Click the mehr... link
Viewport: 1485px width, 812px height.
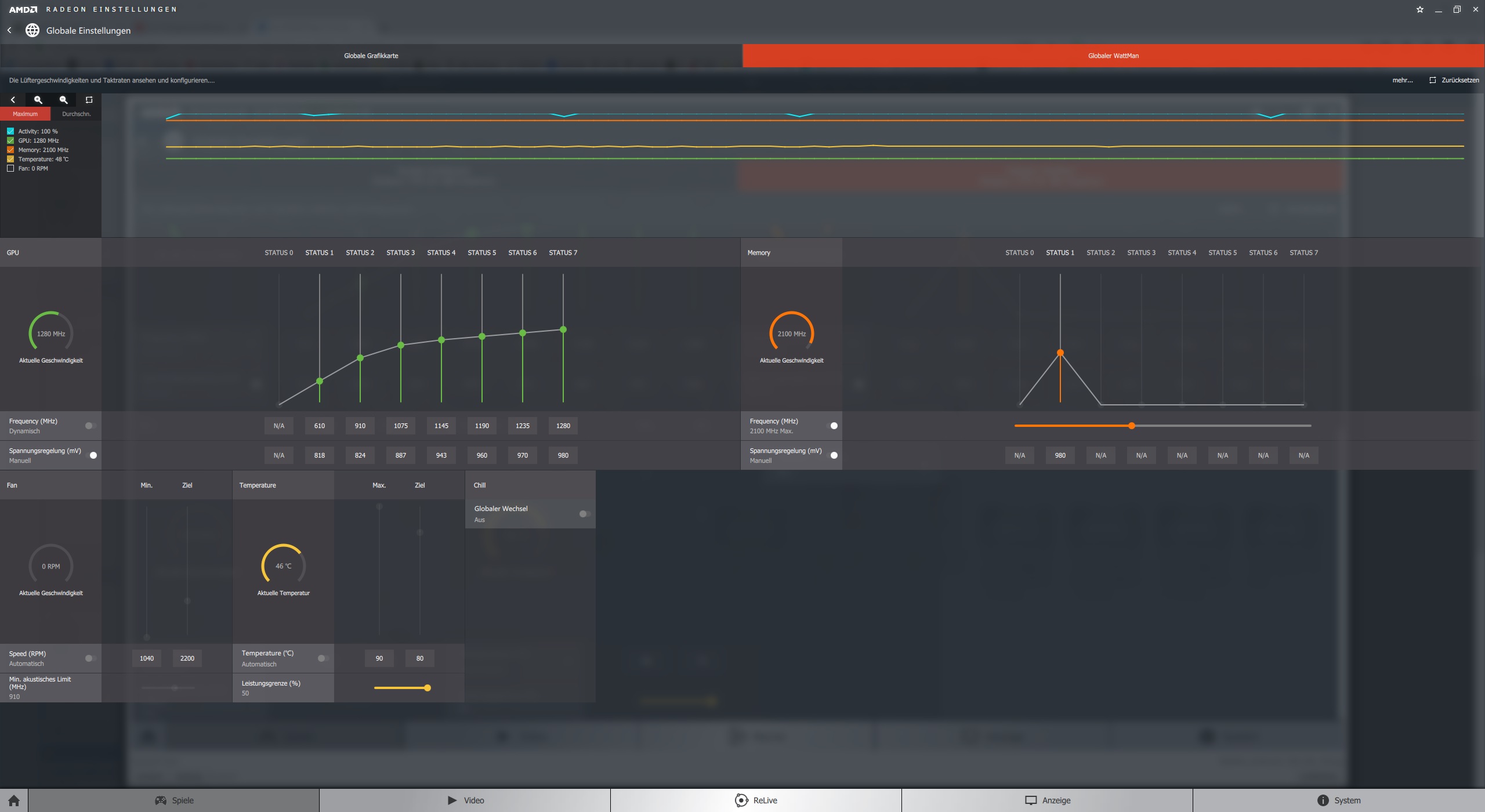click(1402, 80)
